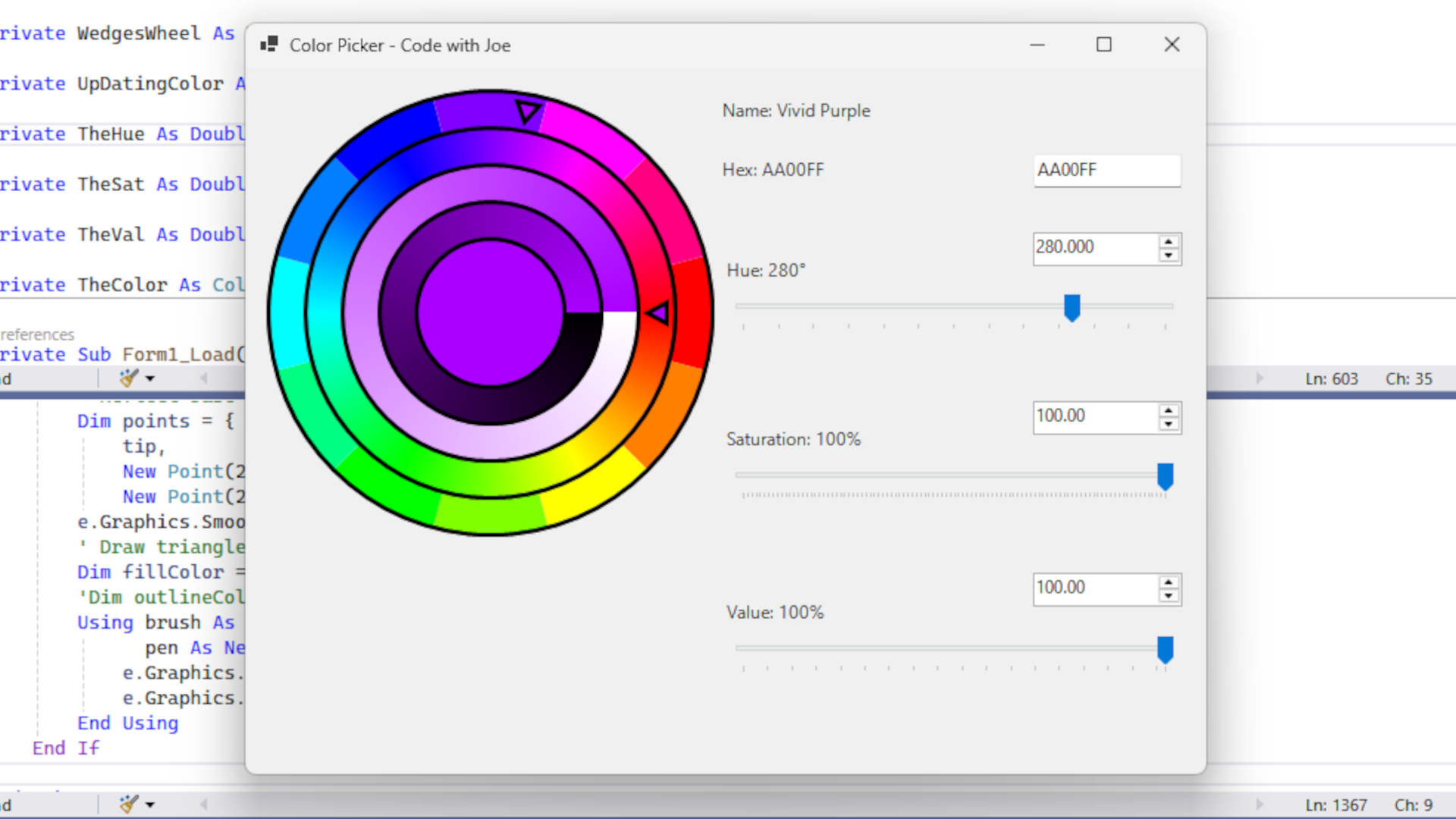Image resolution: width=1456 pixels, height=819 pixels.
Task: Click the Value numeric field 100.00
Action: pos(1095,588)
